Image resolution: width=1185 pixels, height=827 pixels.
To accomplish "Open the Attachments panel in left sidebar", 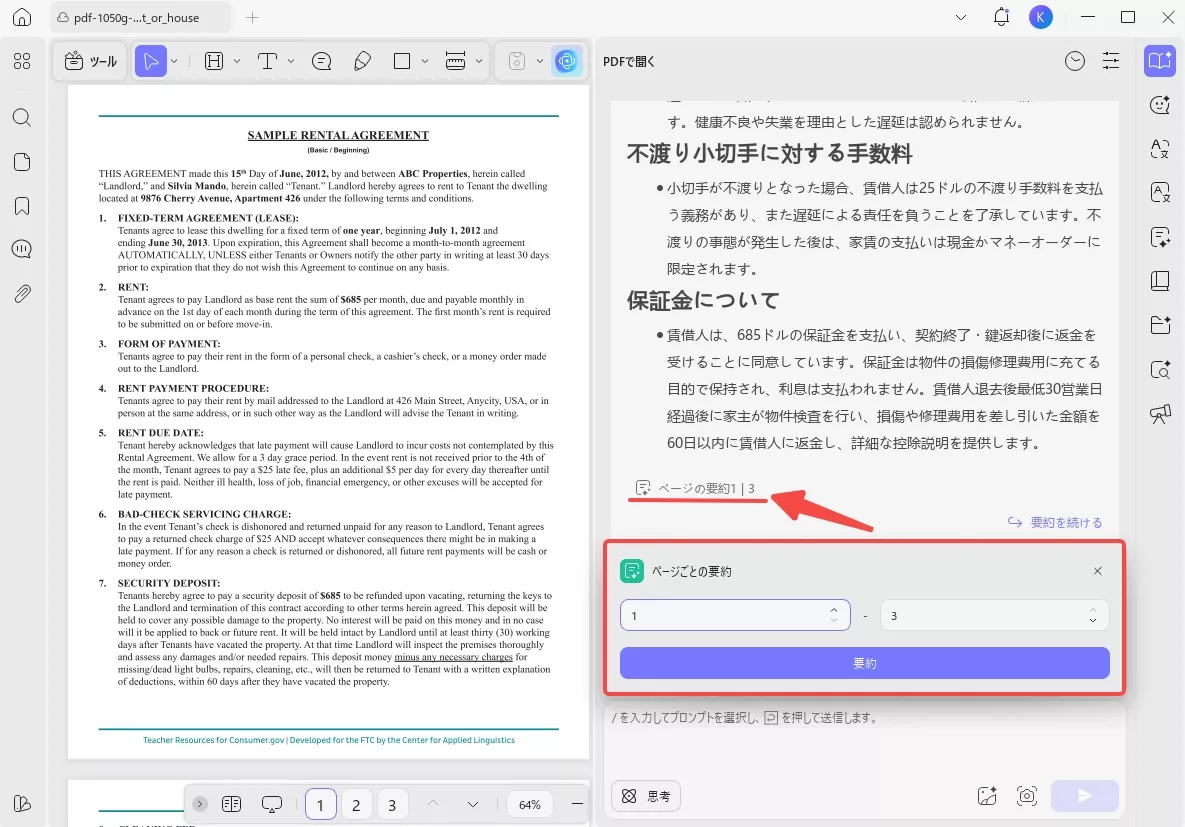I will 22,293.
